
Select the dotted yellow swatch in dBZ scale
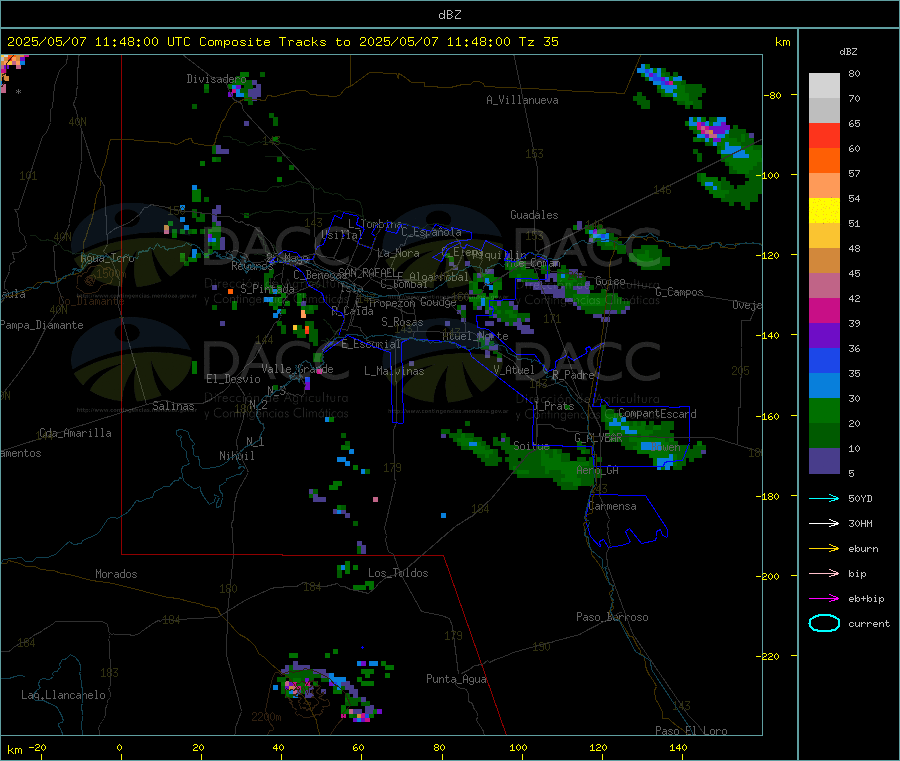point(824,211)
